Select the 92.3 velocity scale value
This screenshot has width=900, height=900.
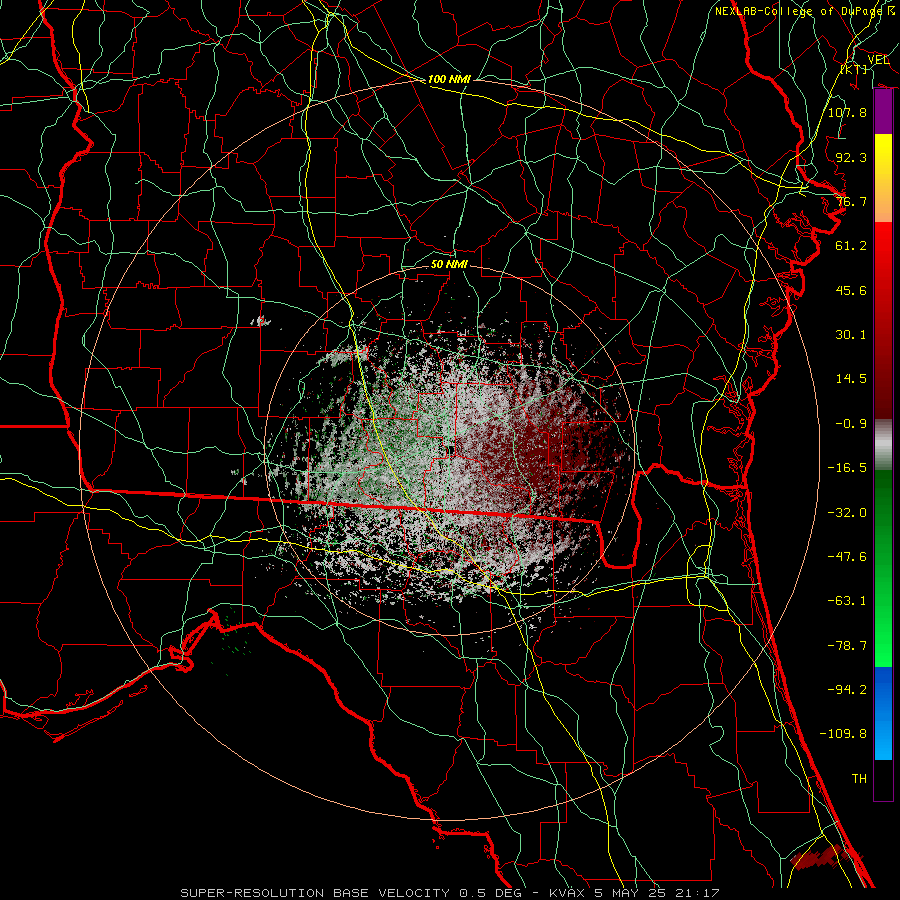(x=851, y=157)
